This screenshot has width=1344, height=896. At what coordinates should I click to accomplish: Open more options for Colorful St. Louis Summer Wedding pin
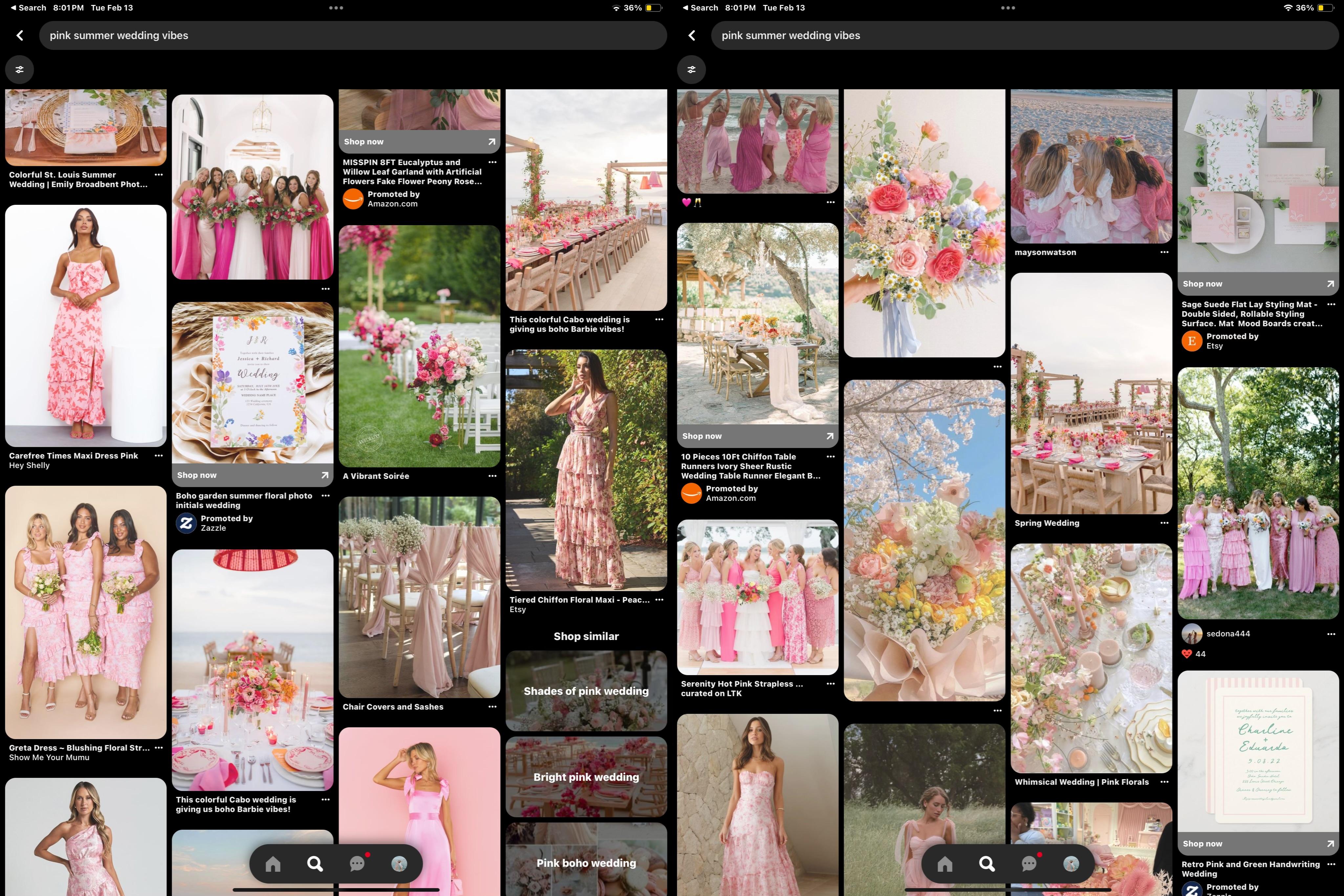click(159, 175)
